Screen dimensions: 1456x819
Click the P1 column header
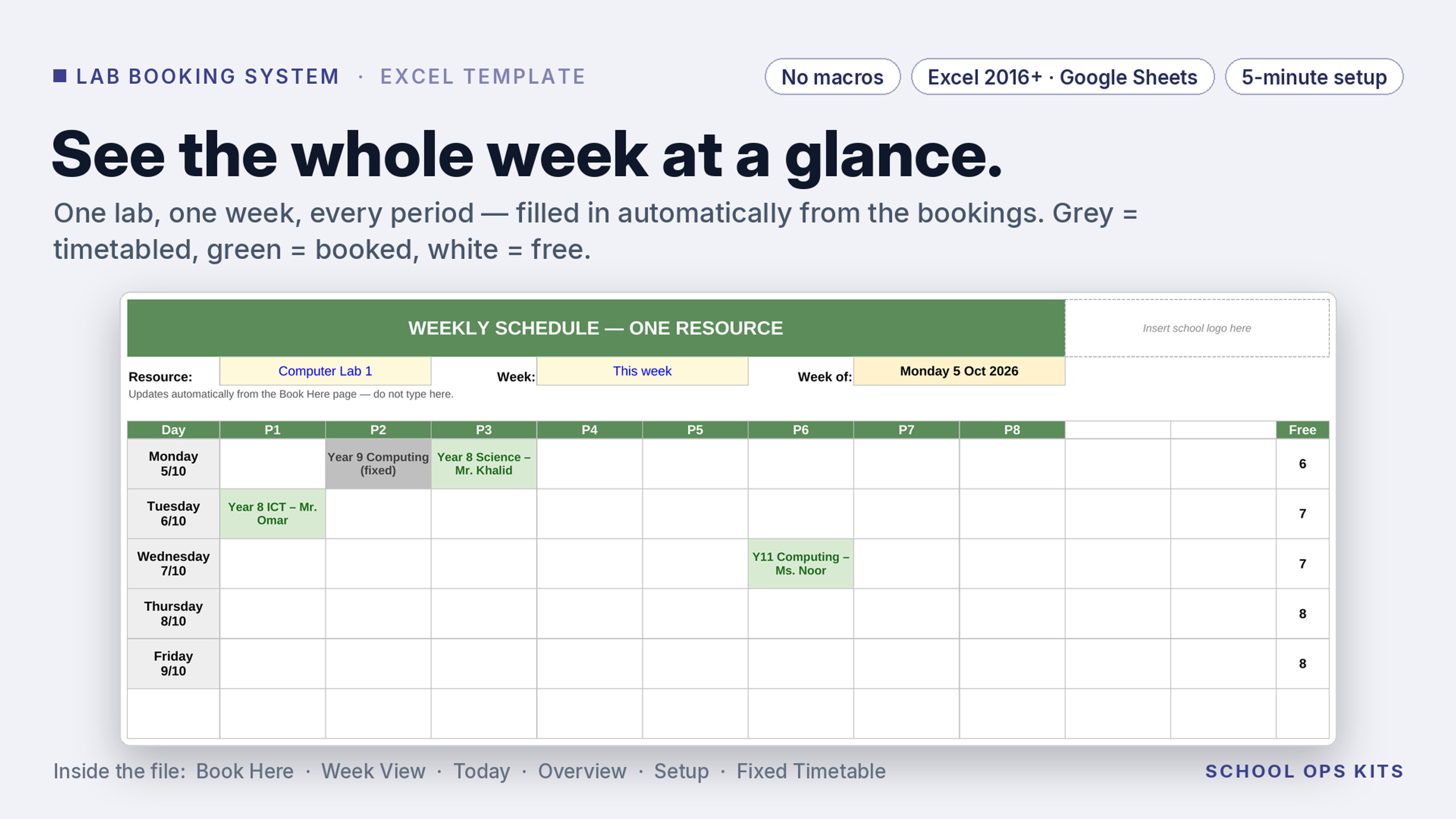click(272, 430)
